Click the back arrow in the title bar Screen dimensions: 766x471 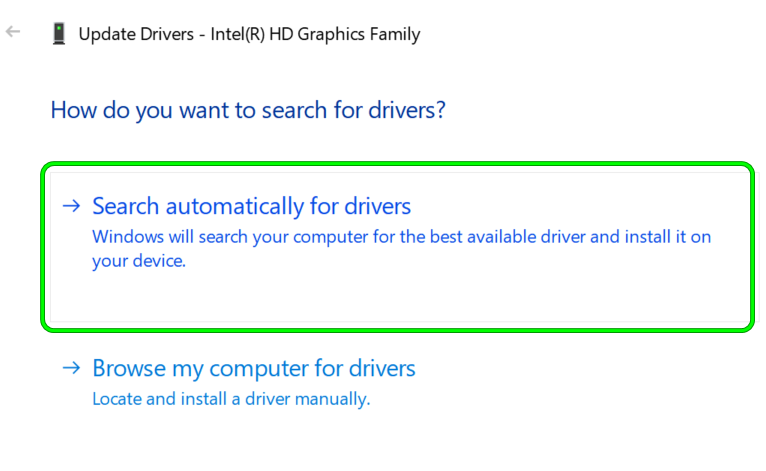point(13,32)
